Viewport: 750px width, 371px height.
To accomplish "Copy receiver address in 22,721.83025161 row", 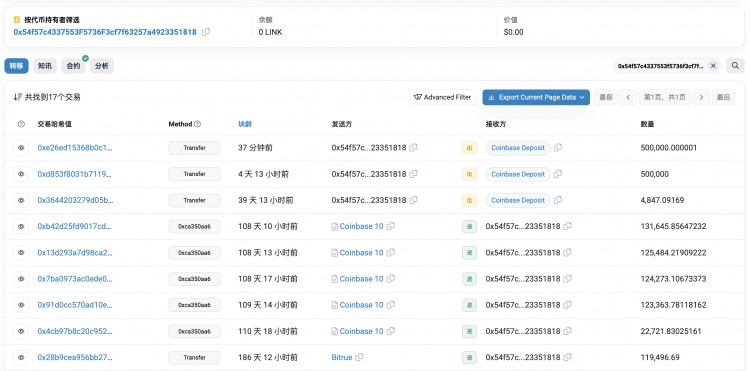I will pos(567,331).
